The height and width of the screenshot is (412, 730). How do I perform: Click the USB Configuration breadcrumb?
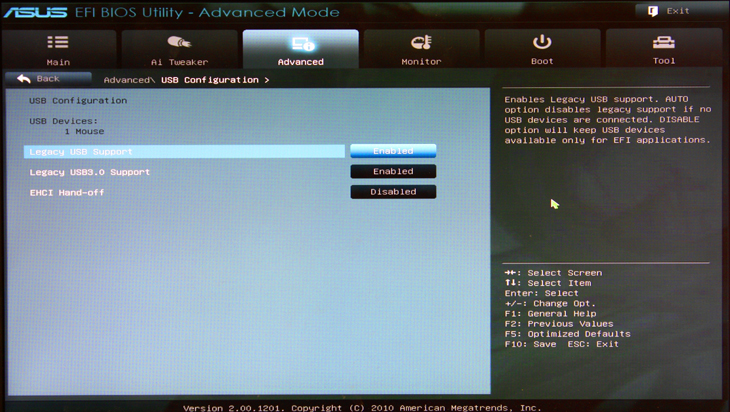click(x=210, y=80)
